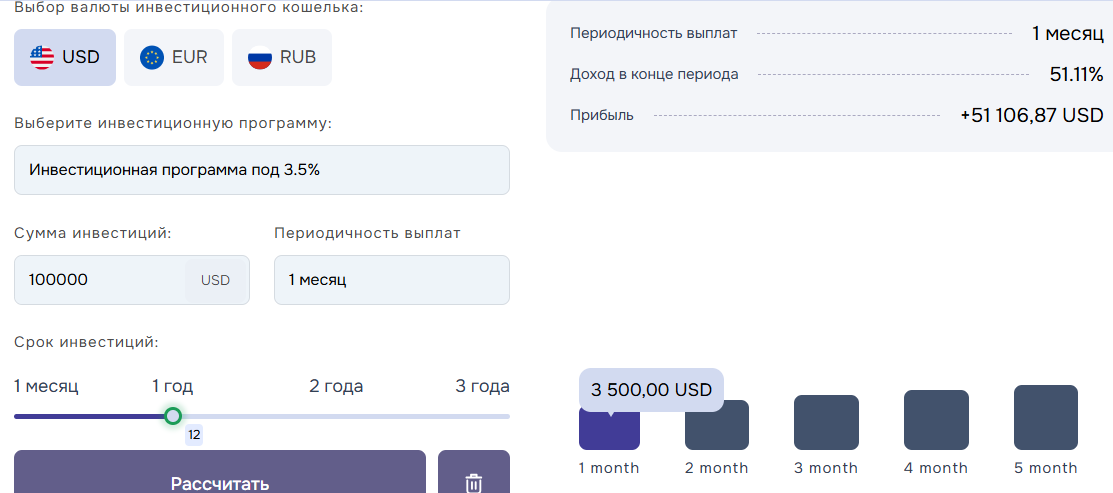
Task: Select USD wallet currency
Action: (65, 57)
